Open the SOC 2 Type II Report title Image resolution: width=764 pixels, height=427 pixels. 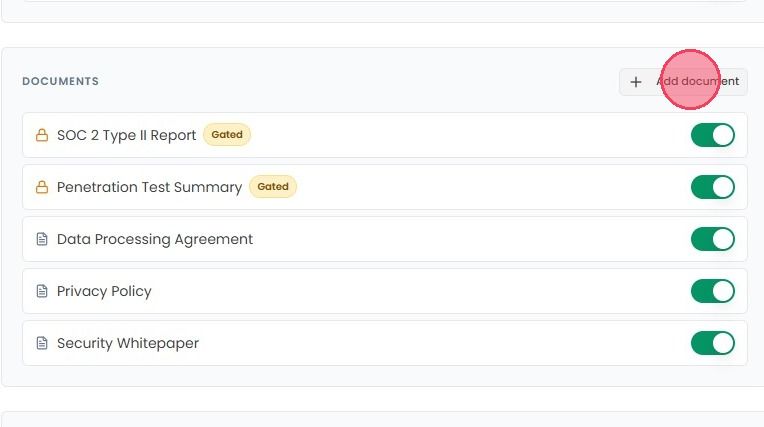point(126,135)
